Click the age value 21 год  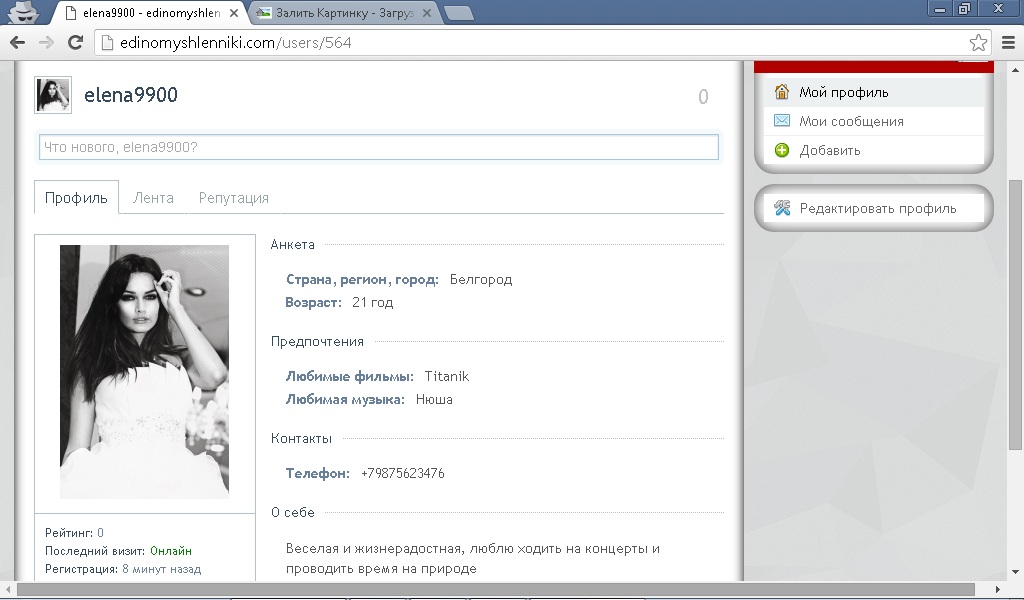pyautogui.click(x=372, y=302)
